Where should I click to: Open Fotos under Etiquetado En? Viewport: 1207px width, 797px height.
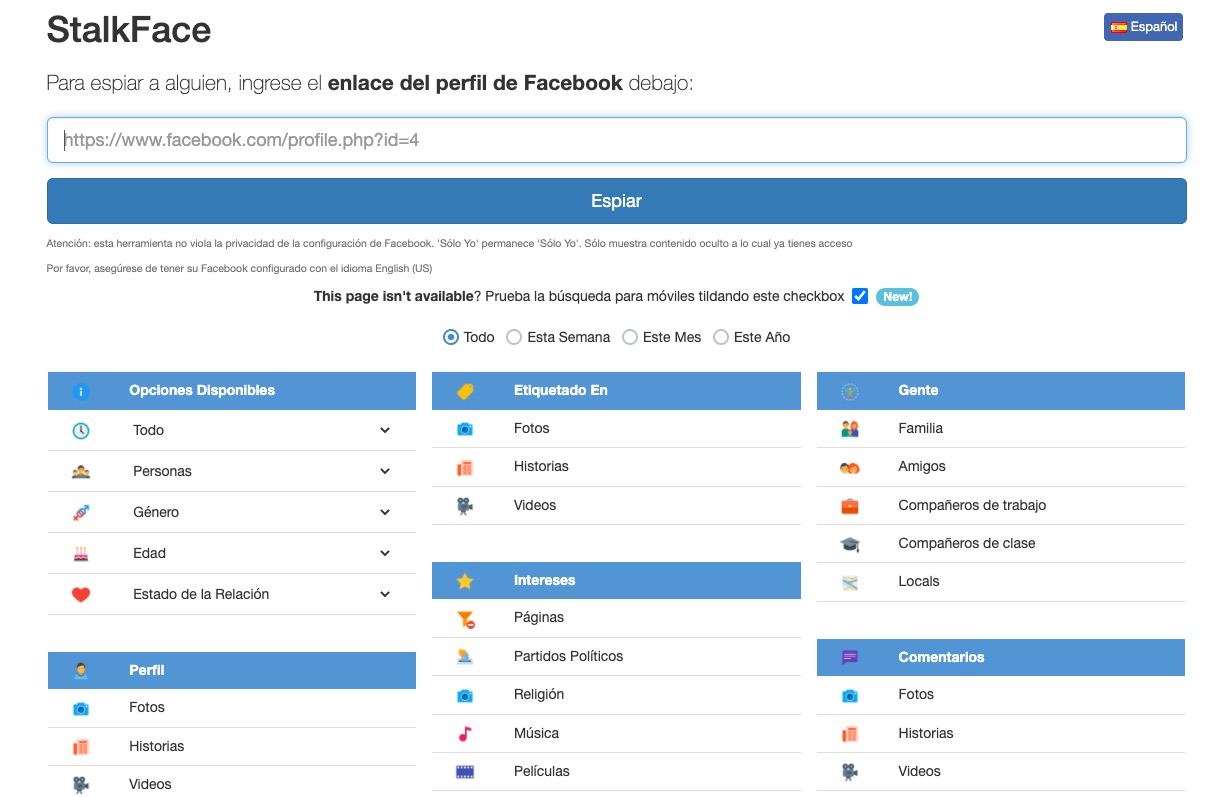coord(532,429)
